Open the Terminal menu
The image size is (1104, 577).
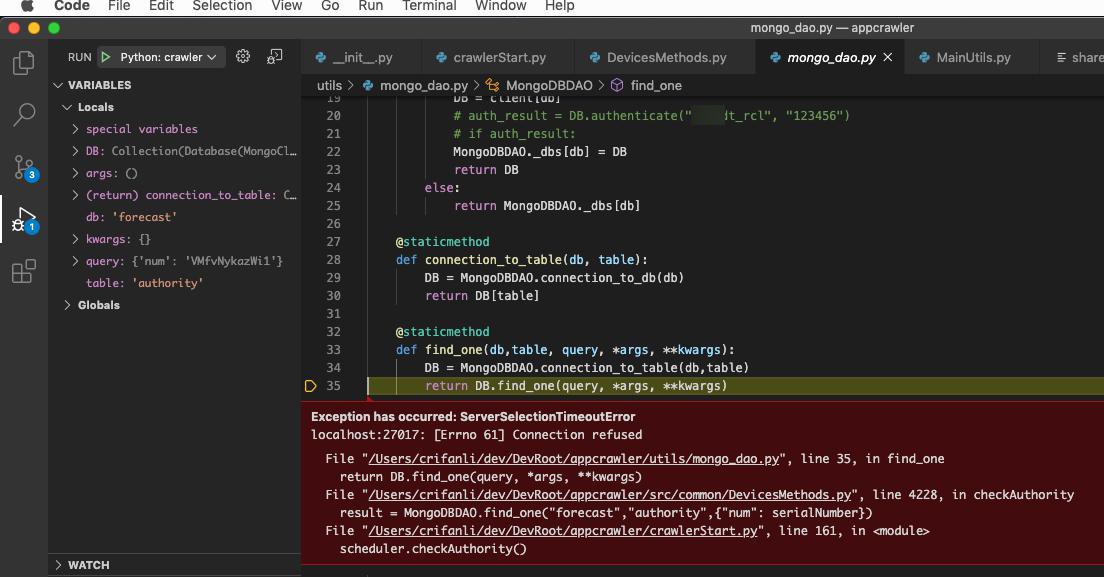click(429, 6)
